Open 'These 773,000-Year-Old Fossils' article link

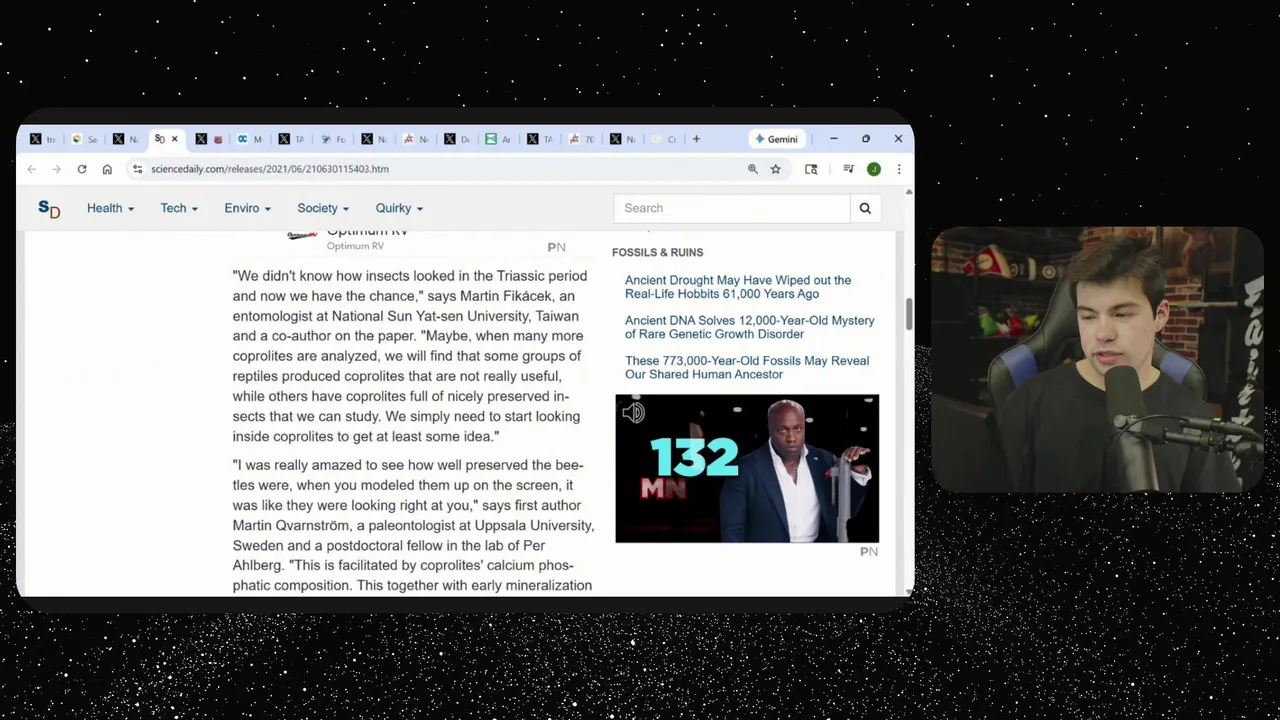(747, 367)
